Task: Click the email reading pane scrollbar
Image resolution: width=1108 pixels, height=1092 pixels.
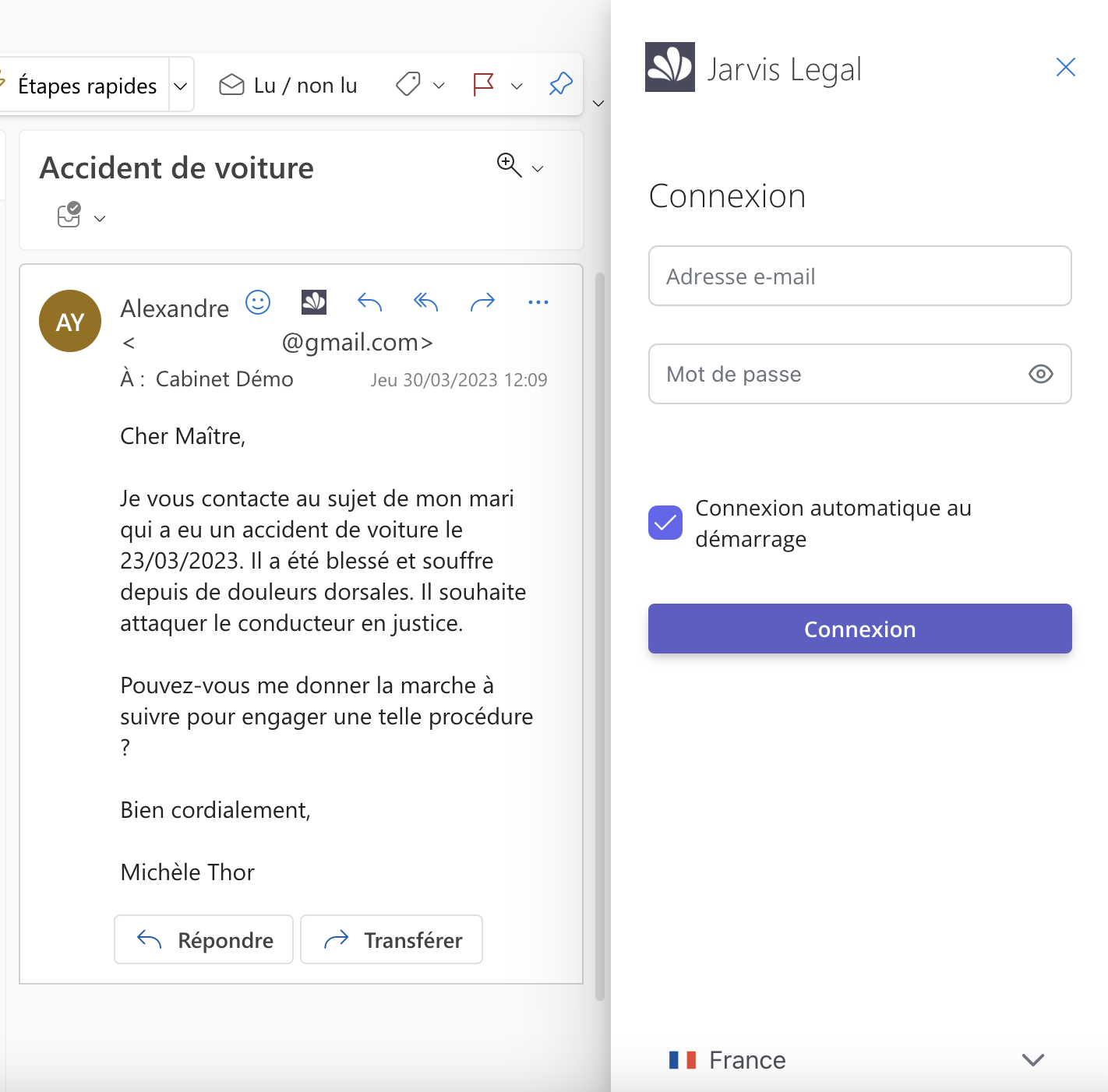Action: 600,636
